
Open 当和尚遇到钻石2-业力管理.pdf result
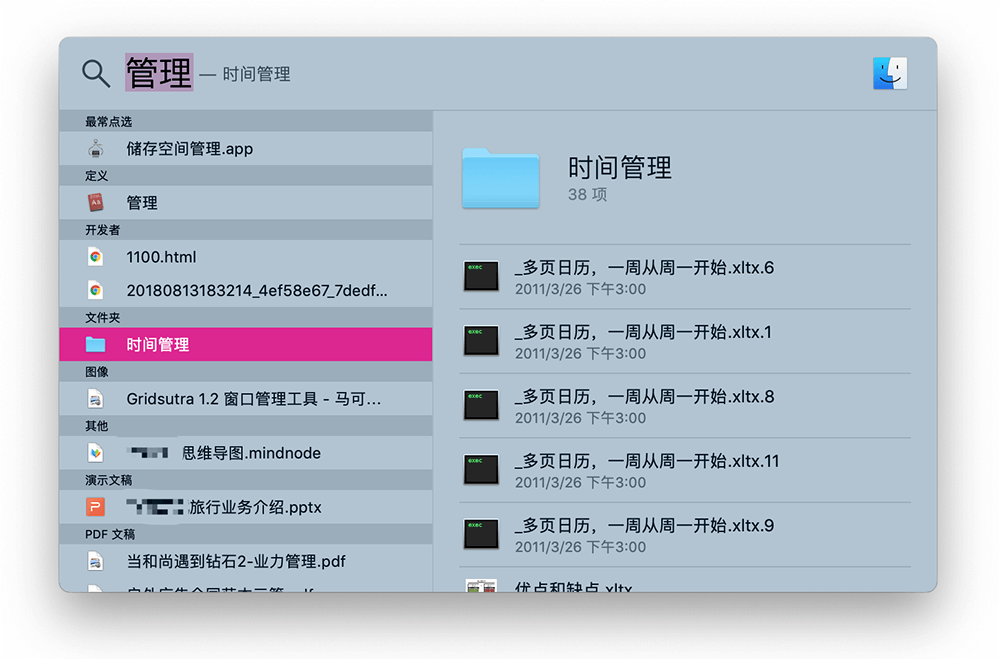point(246,561)
